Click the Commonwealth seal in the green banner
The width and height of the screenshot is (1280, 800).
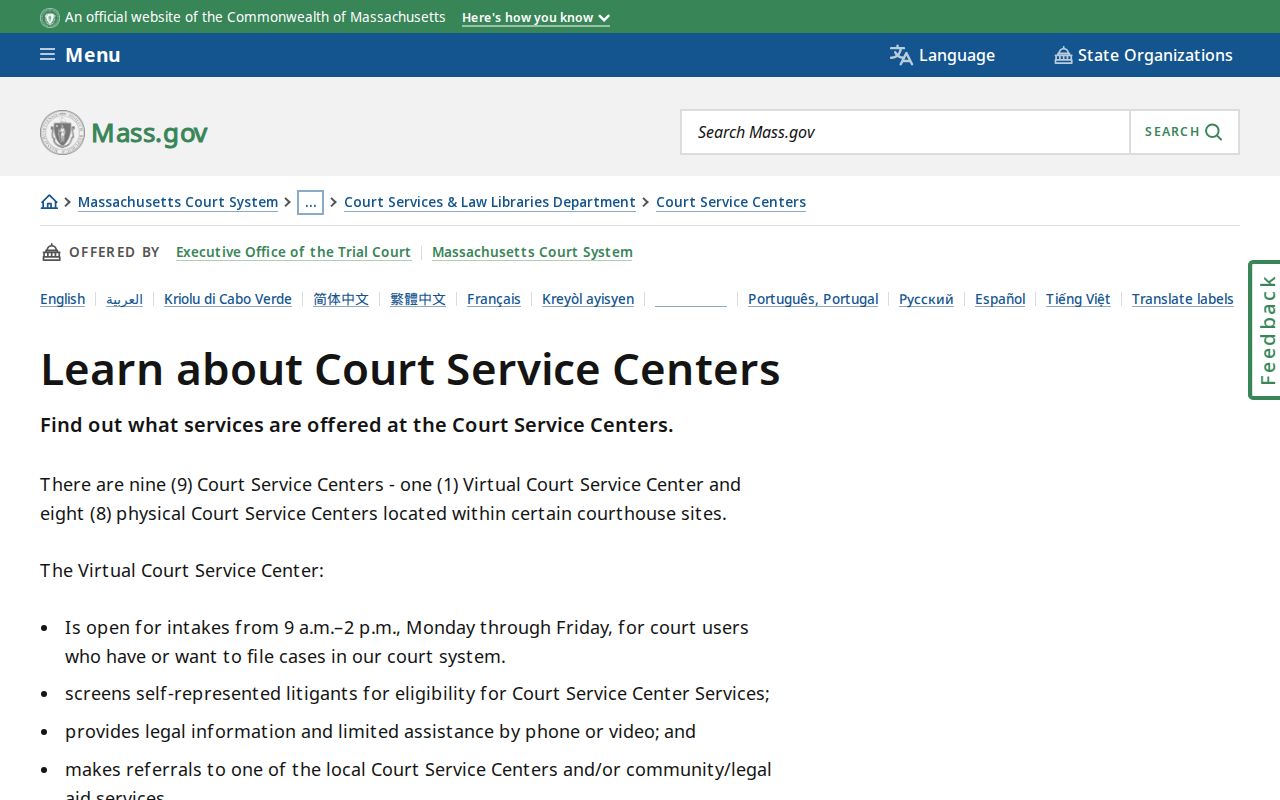[x=49, y=17]
